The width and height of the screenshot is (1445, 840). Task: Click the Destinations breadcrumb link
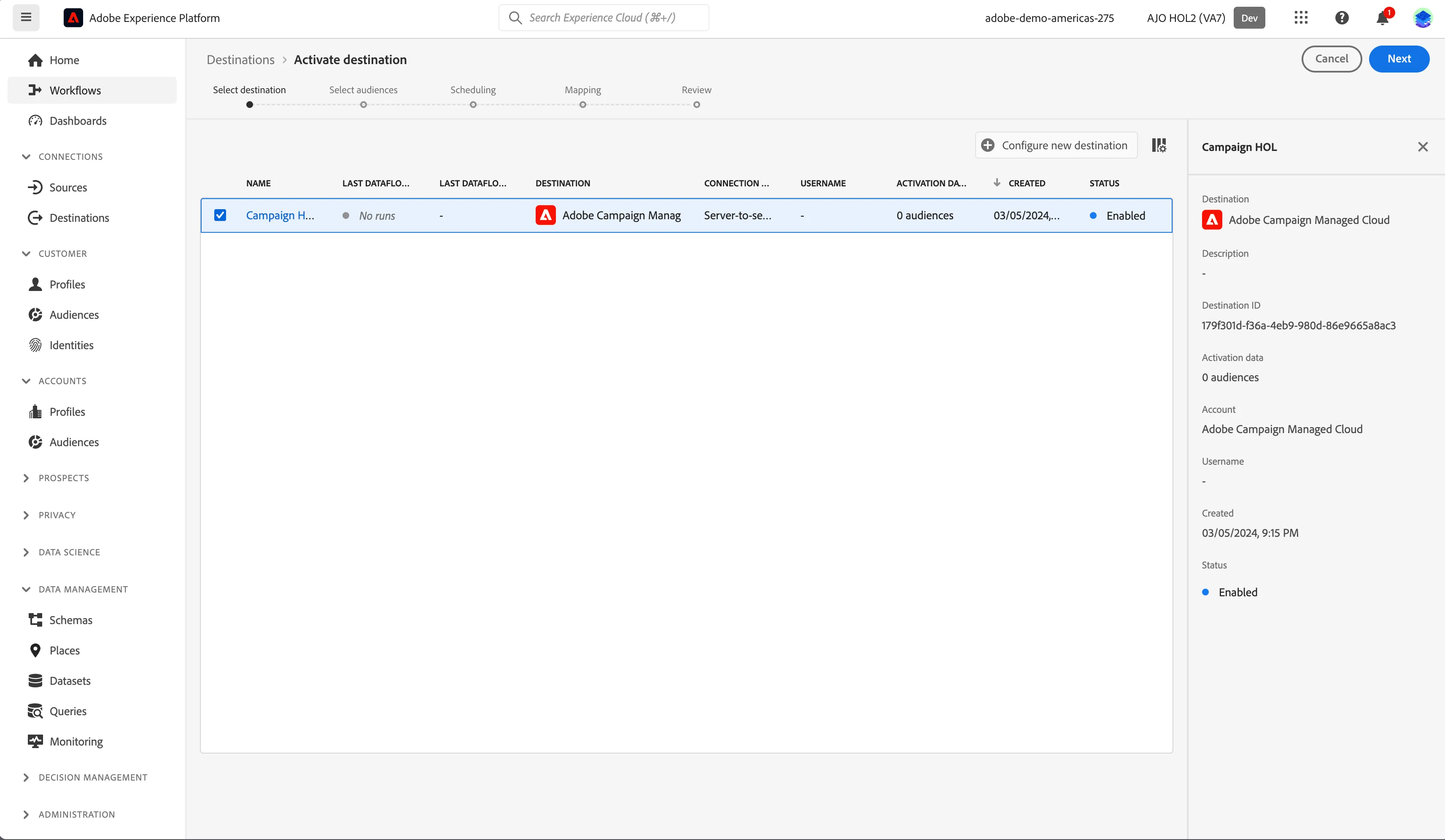[x=240, y=59]
